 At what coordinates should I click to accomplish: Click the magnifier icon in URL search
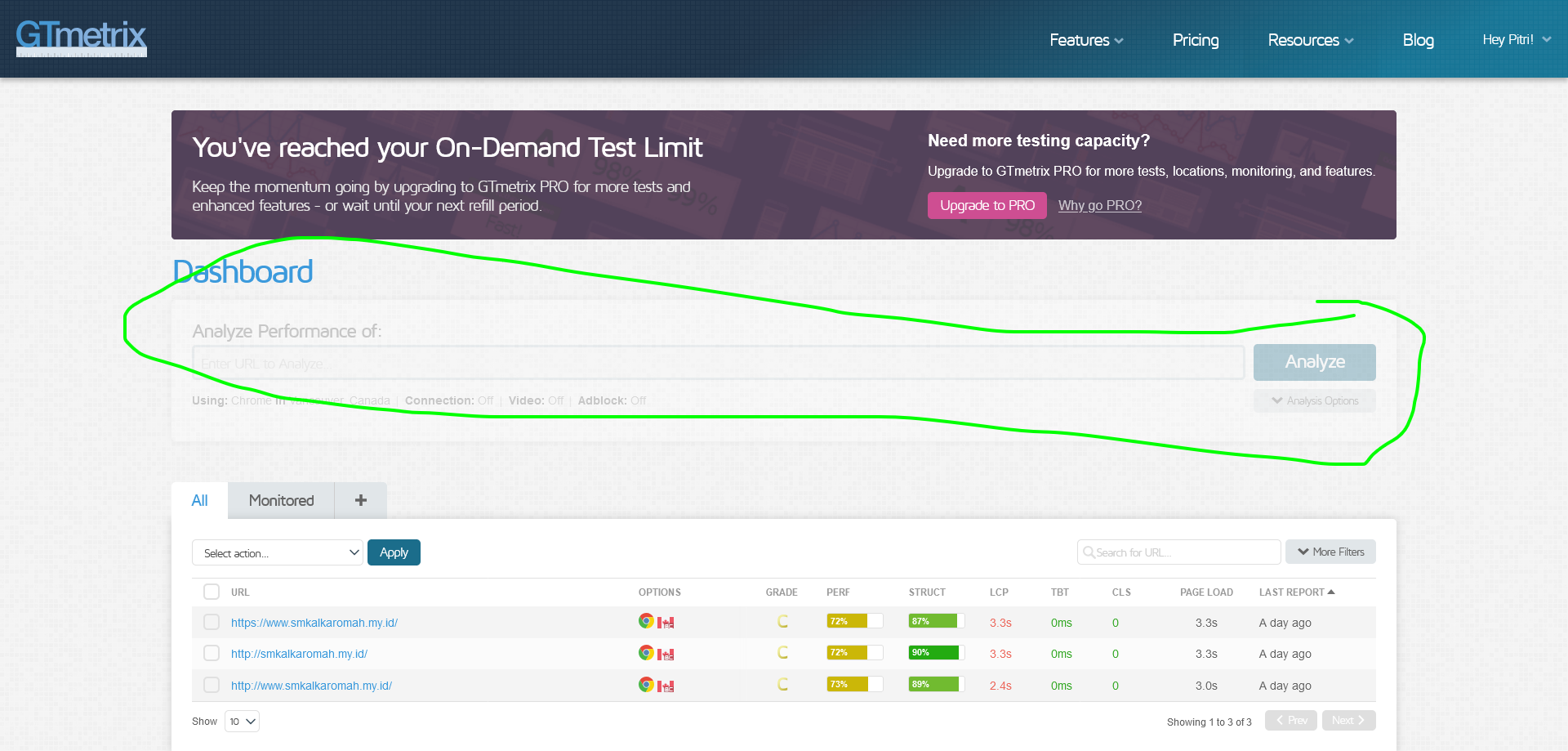click(x=1089, y=552)
